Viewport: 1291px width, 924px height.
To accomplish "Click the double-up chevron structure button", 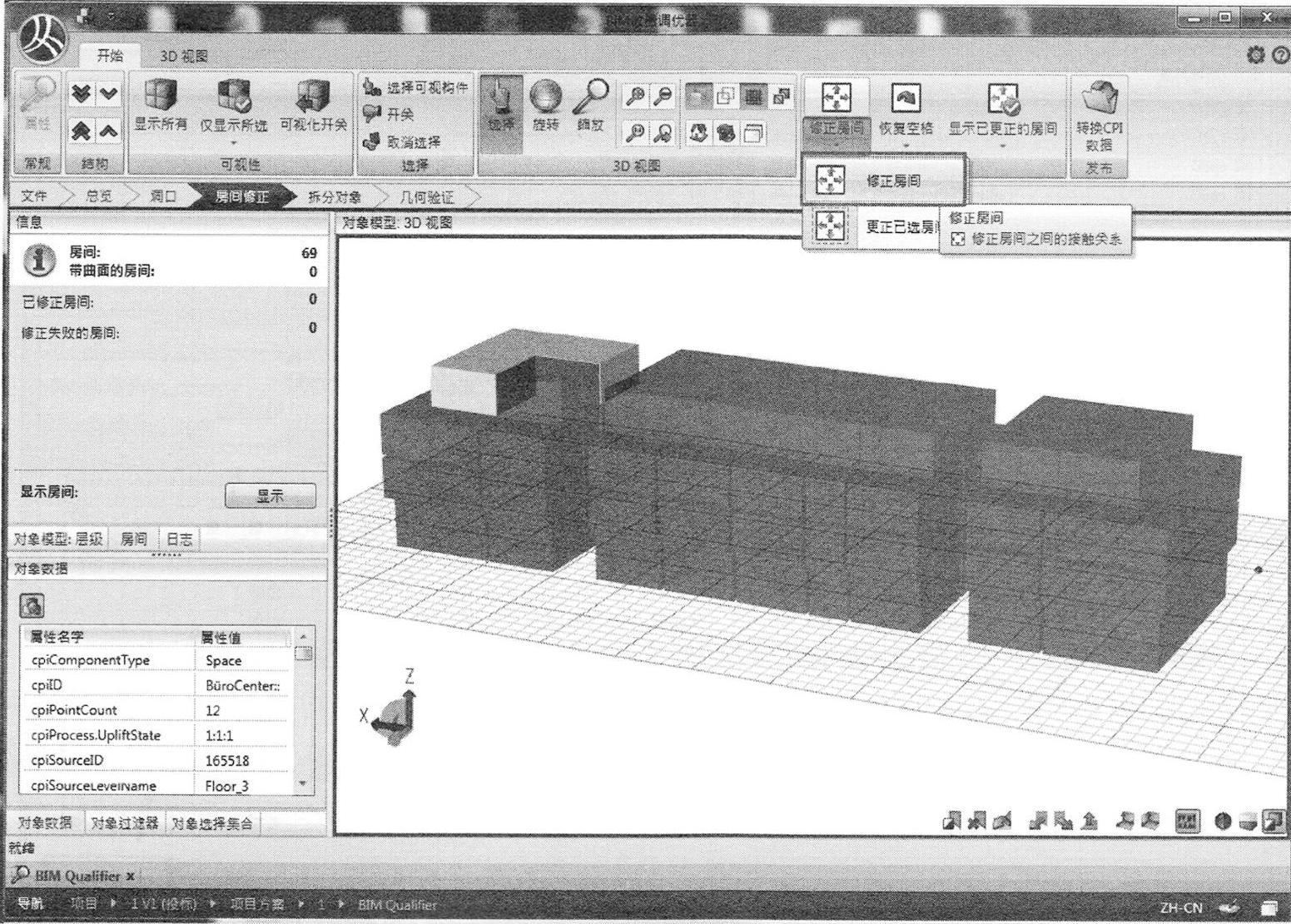I will (81, 131).
